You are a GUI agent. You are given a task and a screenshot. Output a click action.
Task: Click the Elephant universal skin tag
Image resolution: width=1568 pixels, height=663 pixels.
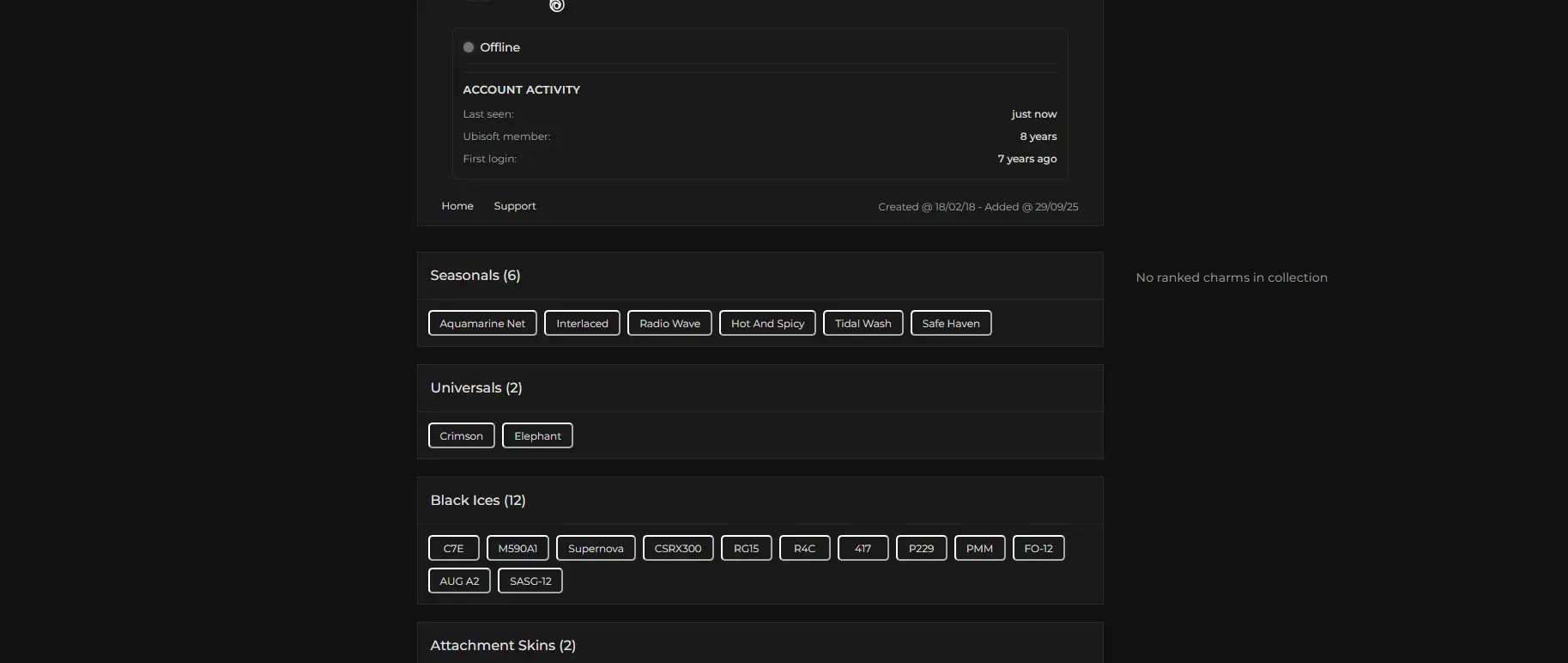click(537, 436)
